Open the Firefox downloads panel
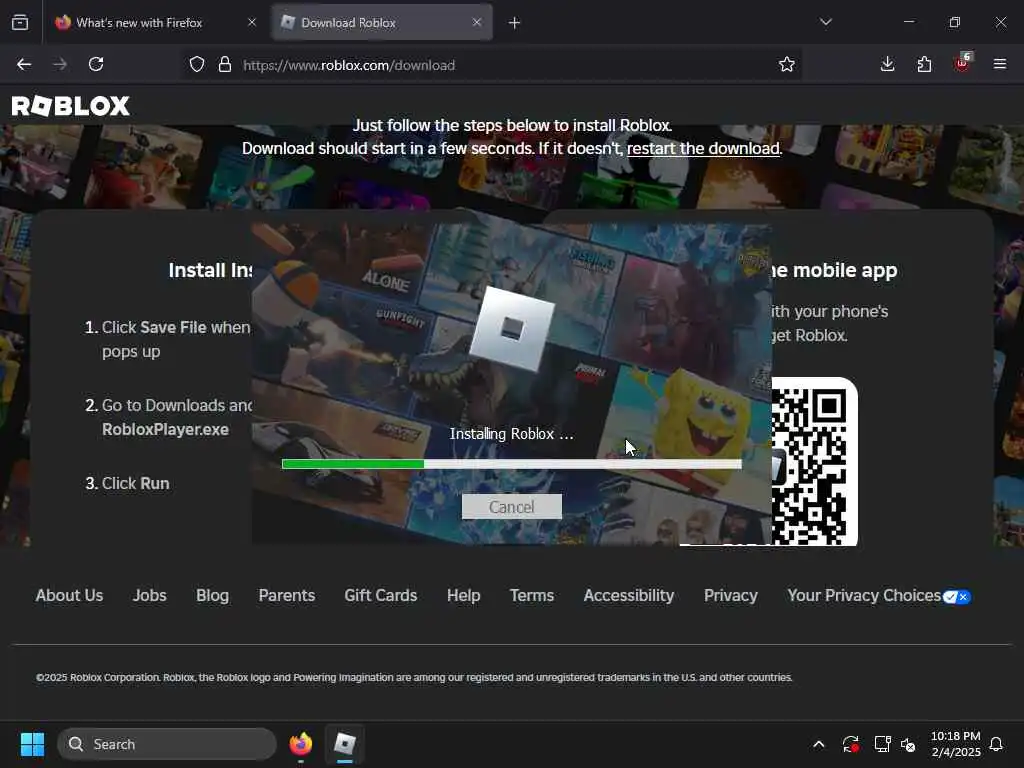The image size is (1024, 768). (x=888, y=64)
